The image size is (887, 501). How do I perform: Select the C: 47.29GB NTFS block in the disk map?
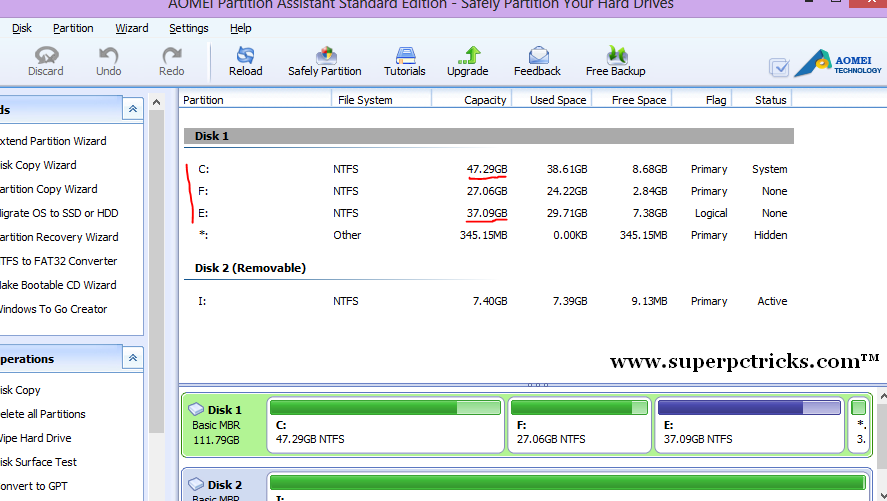(x=385, y=425)
